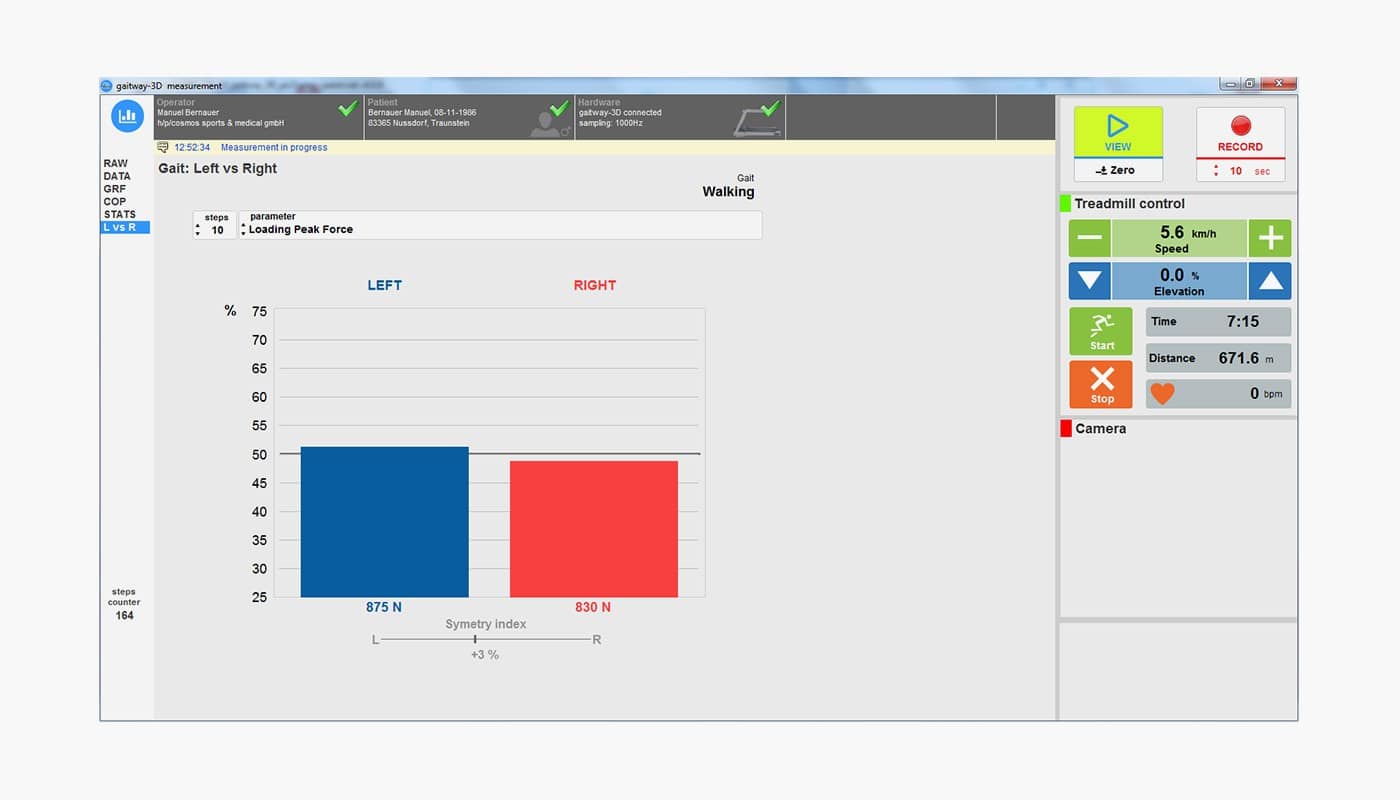Adjust the record seconds stepper
This screenshot has width=1400, height=800.
click(x=1216, y=171)
